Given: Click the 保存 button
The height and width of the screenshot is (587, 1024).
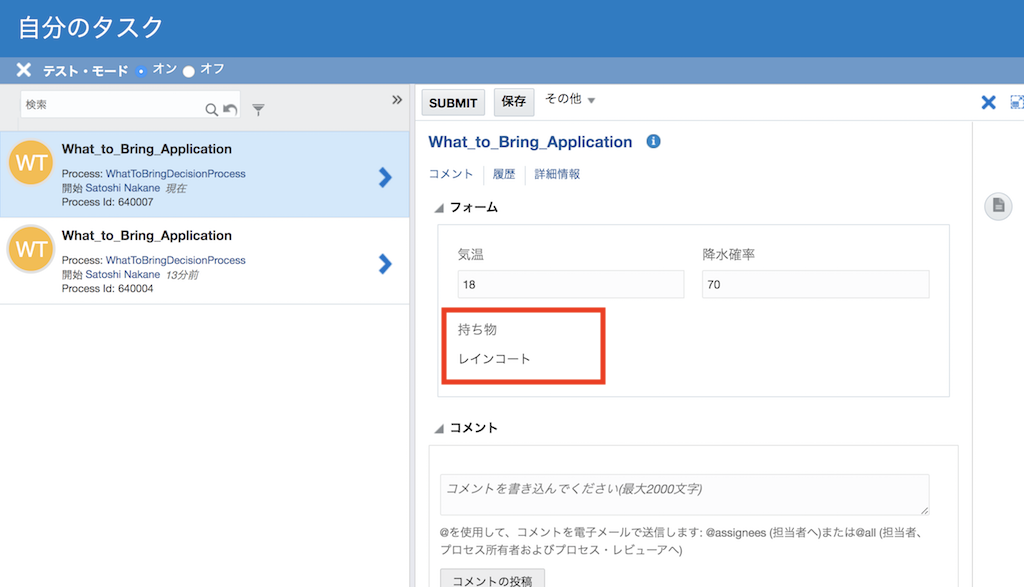Looking at the screenshot, I should pos(514,102).
